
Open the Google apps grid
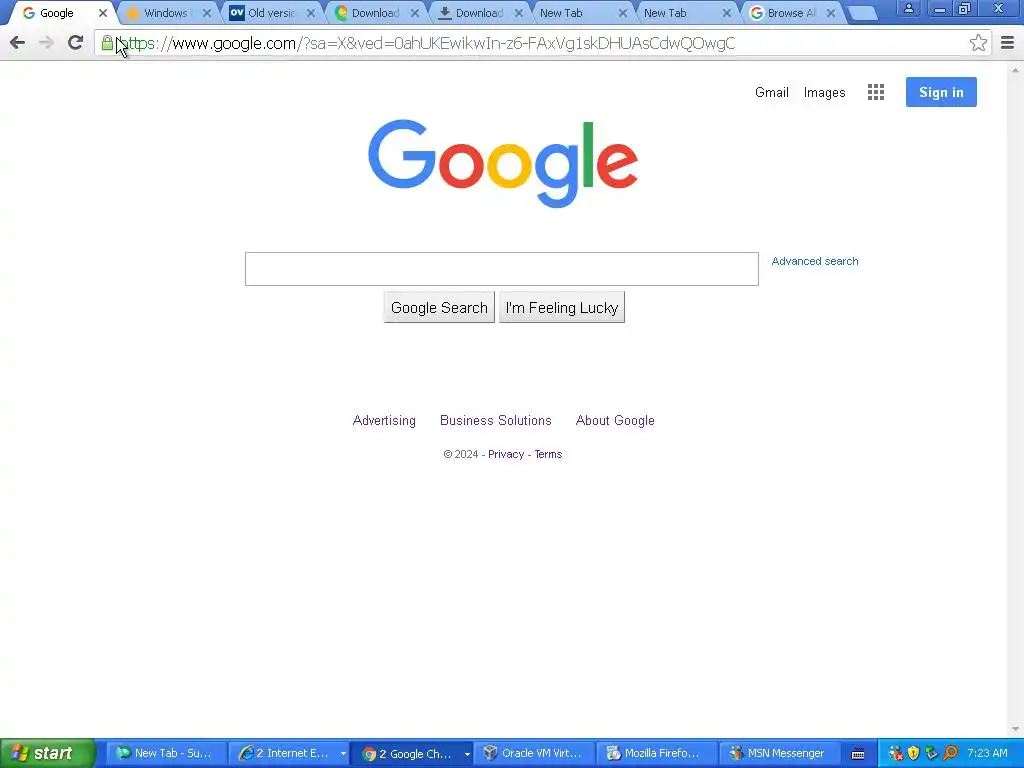point(876,92)
